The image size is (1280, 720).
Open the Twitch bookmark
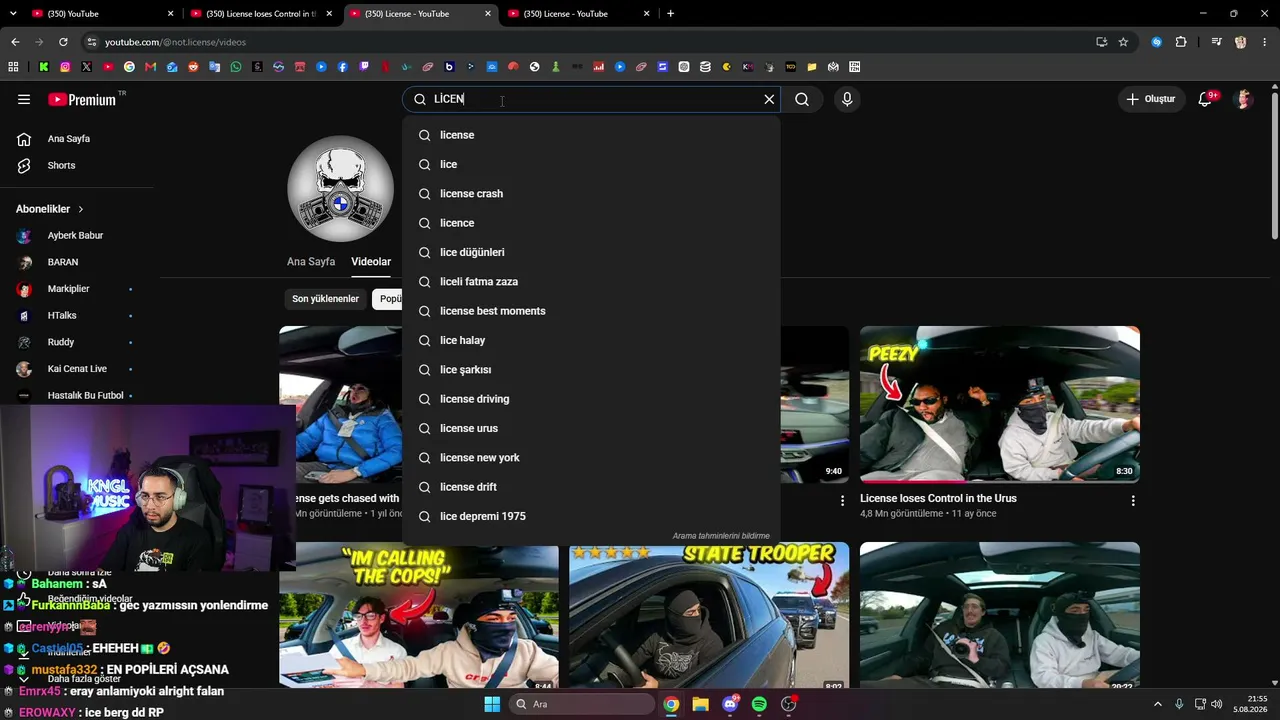coord(364,67)
